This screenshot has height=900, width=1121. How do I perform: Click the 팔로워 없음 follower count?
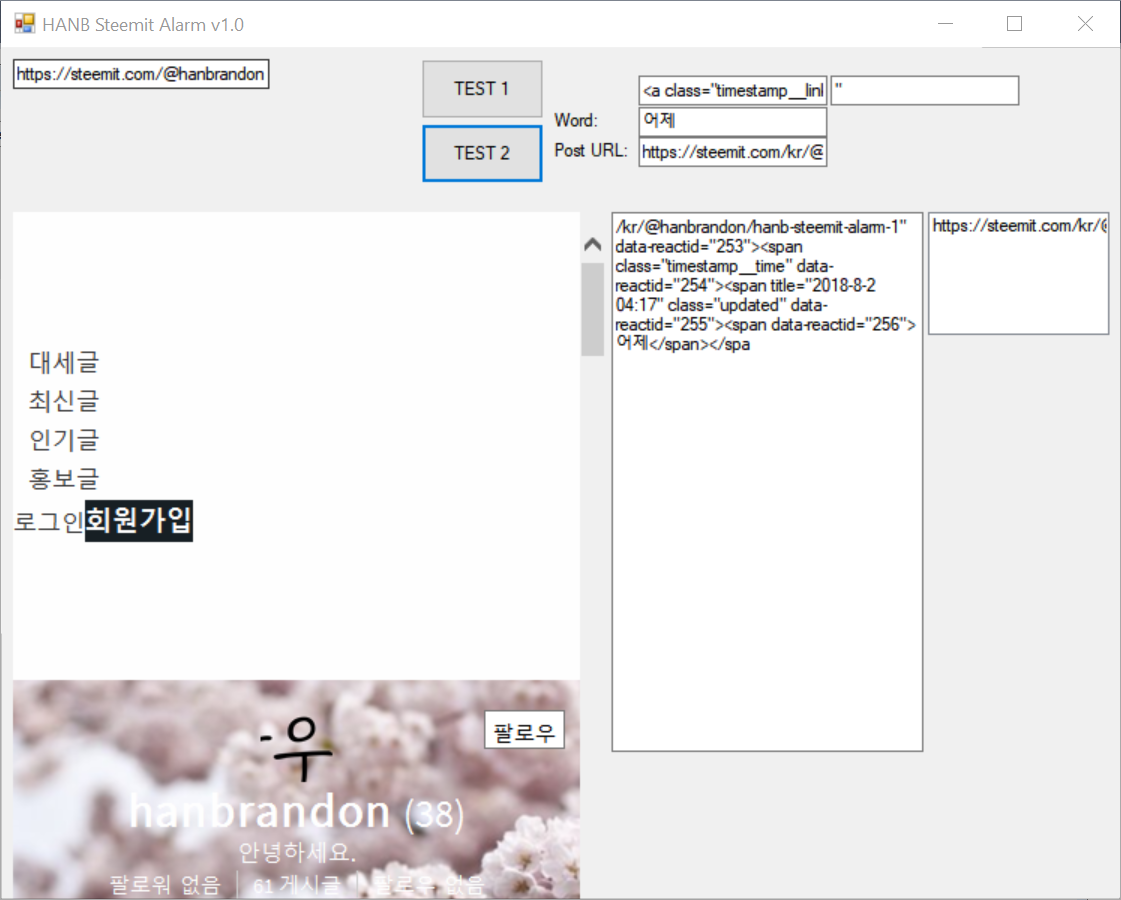165,886
